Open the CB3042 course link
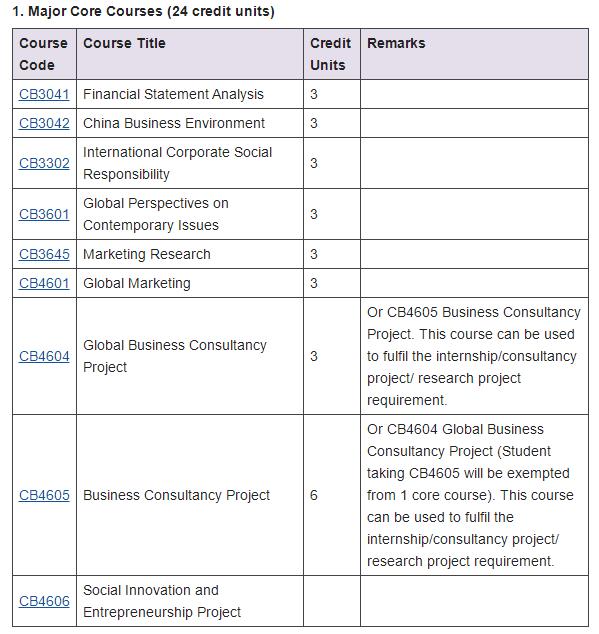This screenshot has width=599, height=634. tap(44, 123)
